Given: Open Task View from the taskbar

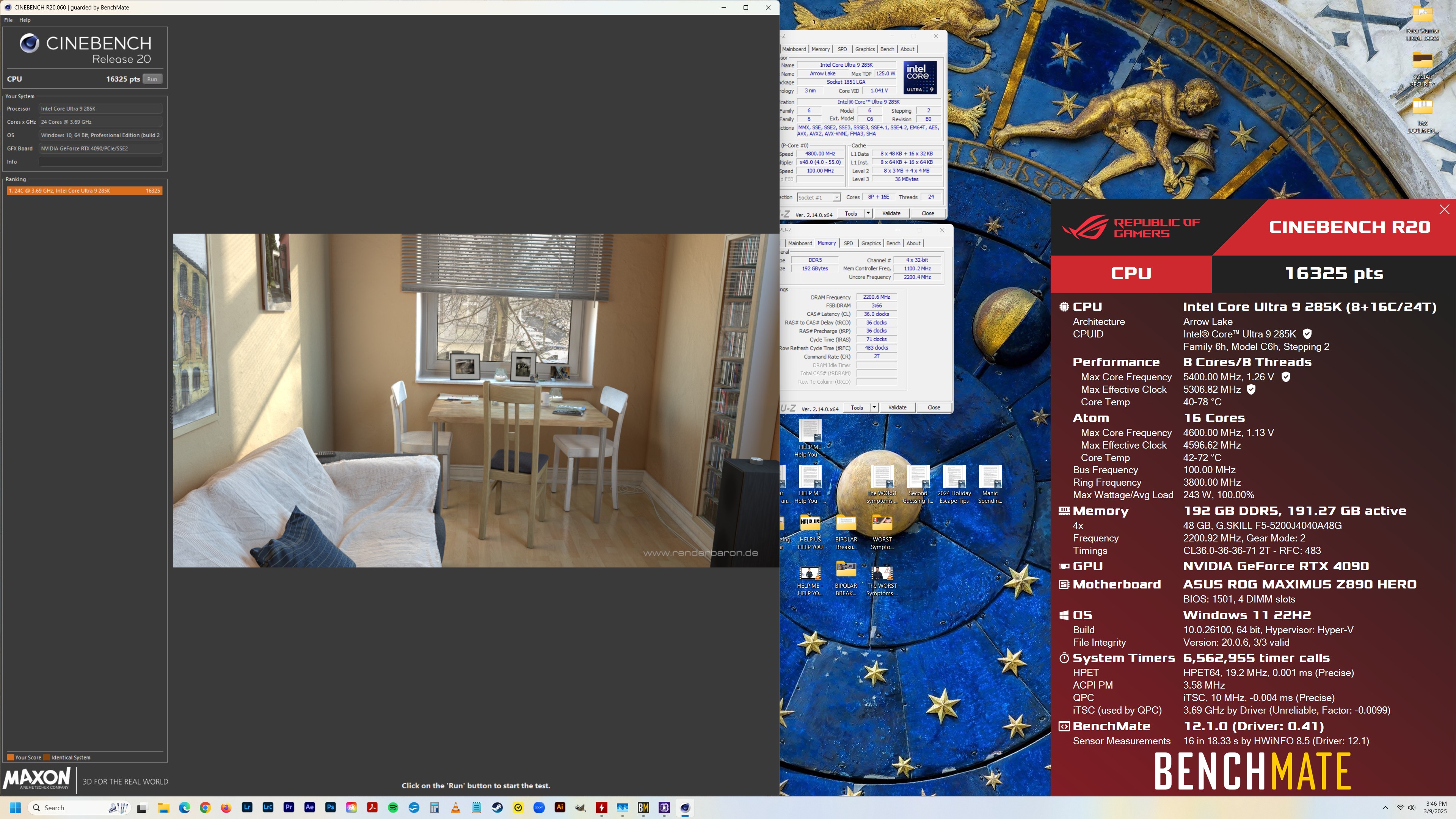Looking at the screenshot, I should pyautogui.click(x=142, y=808).
